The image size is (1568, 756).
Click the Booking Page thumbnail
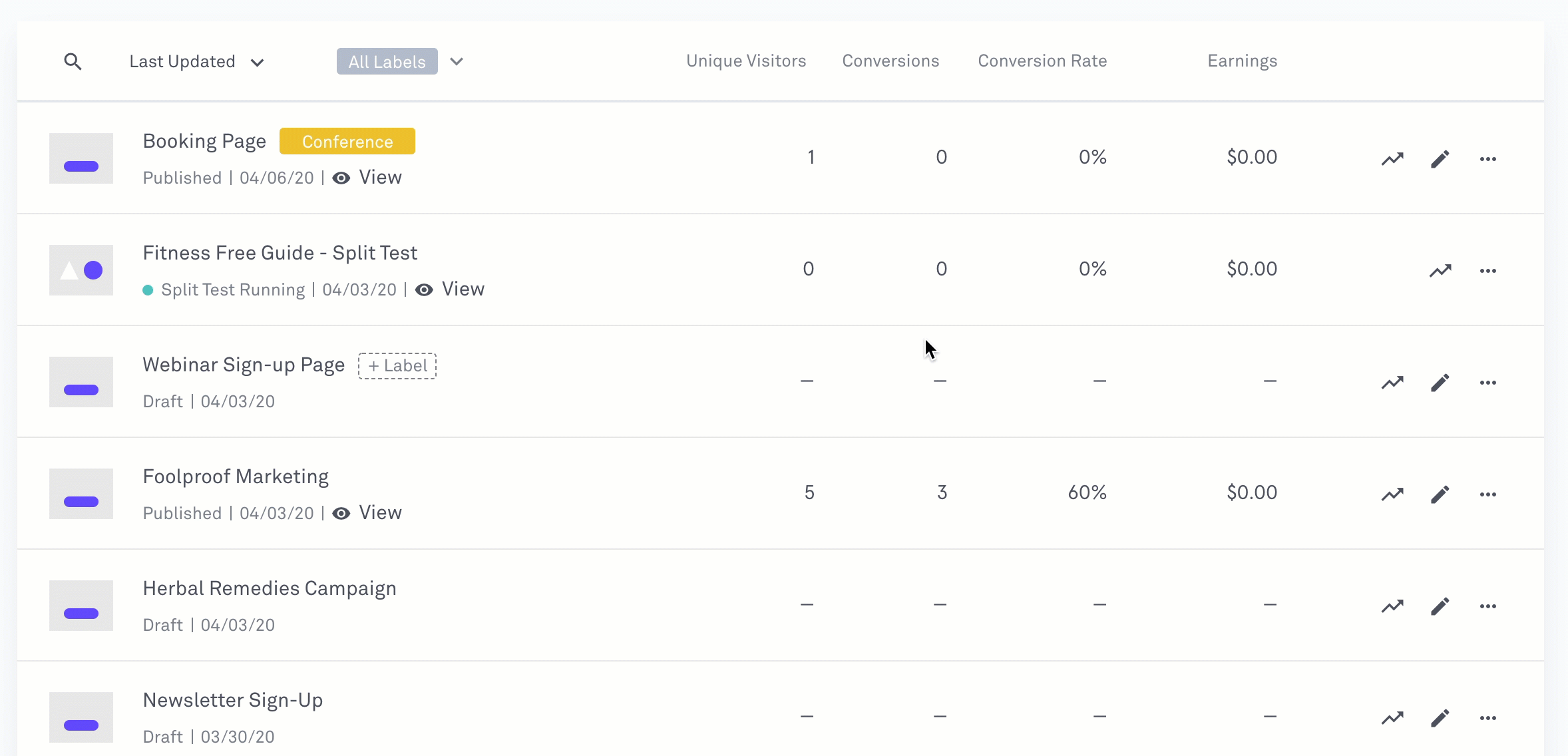pyautogui.click(x=81, y=158)
